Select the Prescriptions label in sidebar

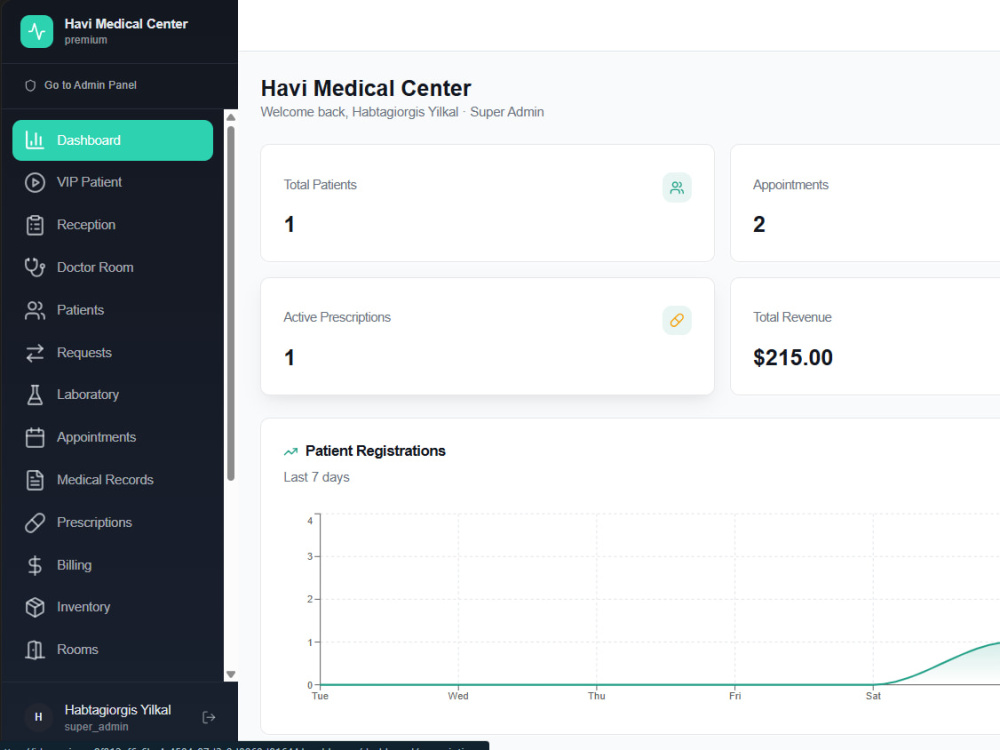[x=94, y=522]
